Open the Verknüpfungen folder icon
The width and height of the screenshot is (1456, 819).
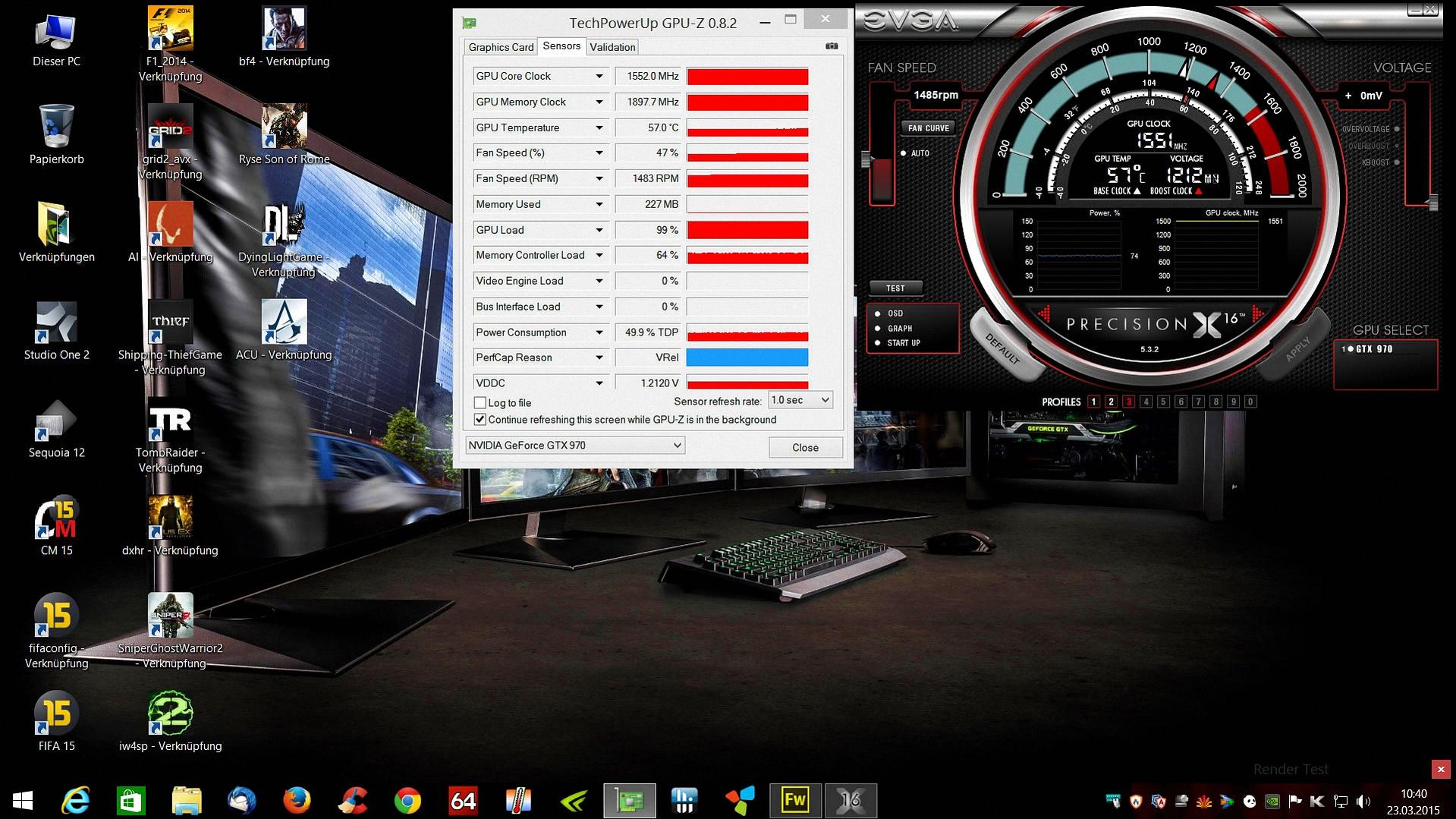56,224
